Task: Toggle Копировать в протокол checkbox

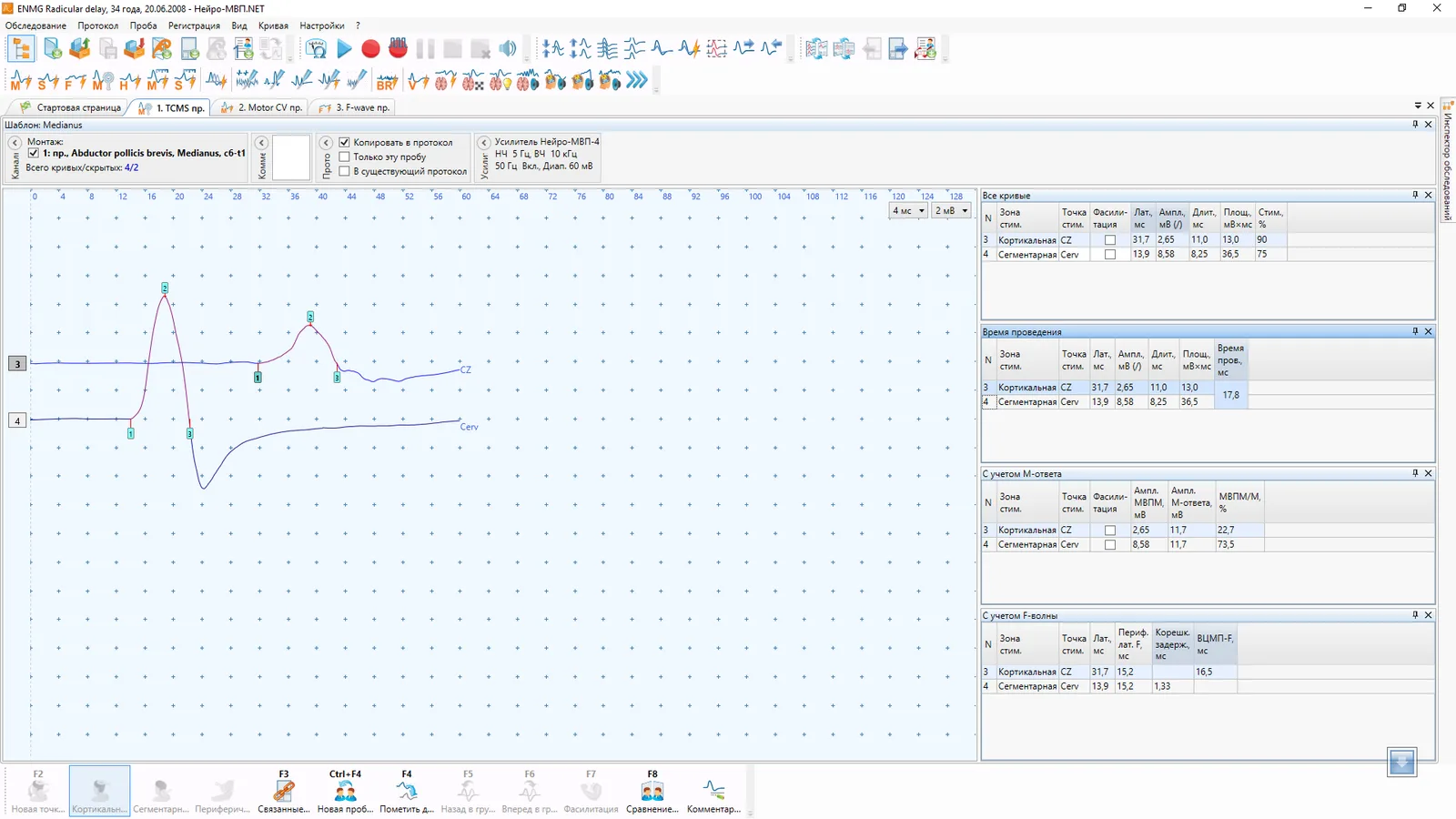Action: pos(344,142)
